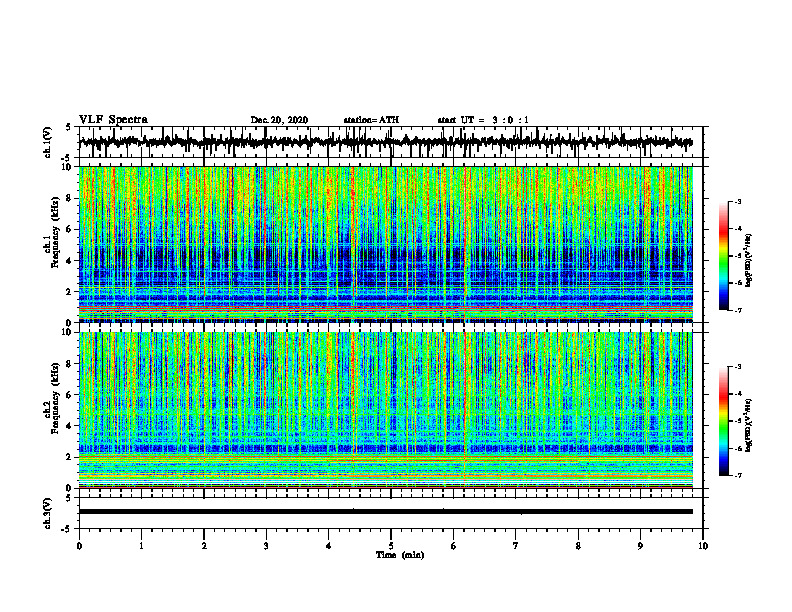The width and height of the screenshot is (792, 612).
Task: Click the 6 kHz tick label of ch.2 spectrogram
Action: pyautogui.click(x=69, y=395)
